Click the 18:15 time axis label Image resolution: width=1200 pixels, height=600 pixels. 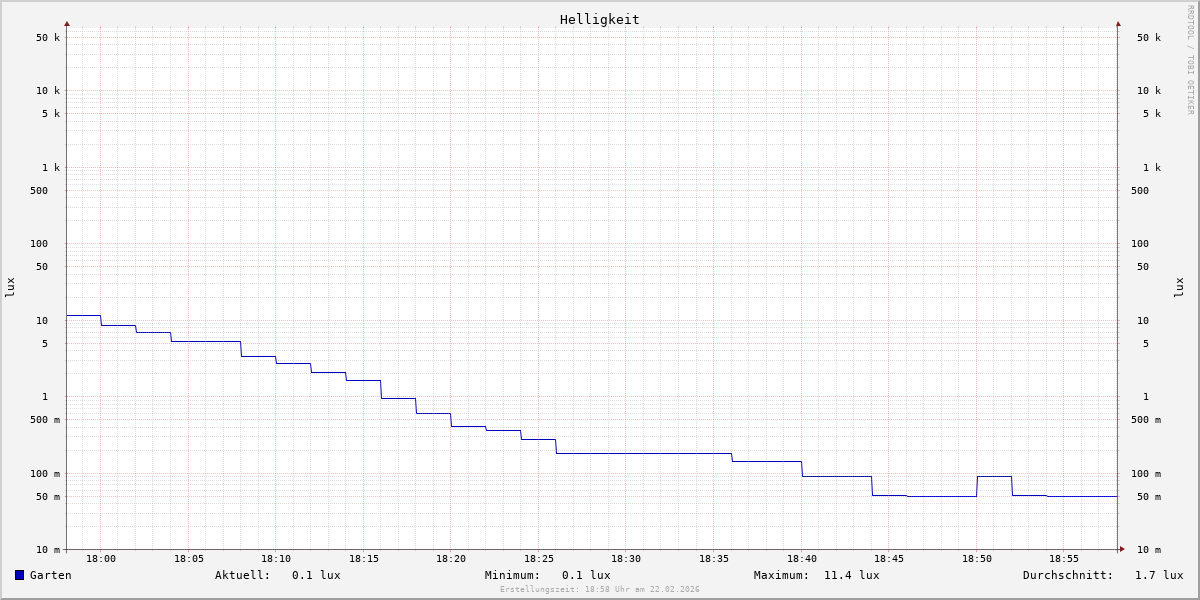click(x=364, y=559)
